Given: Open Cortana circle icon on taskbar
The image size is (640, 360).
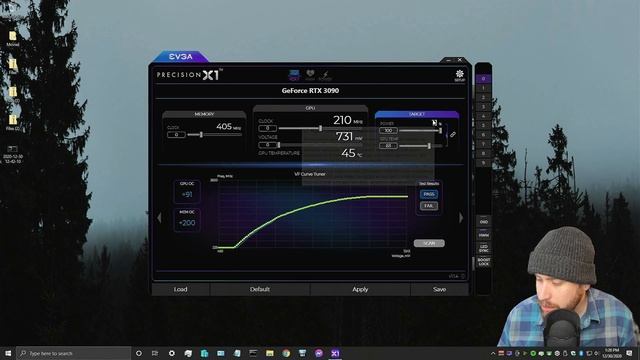Looking at the screenshot, I should [139, 353].
